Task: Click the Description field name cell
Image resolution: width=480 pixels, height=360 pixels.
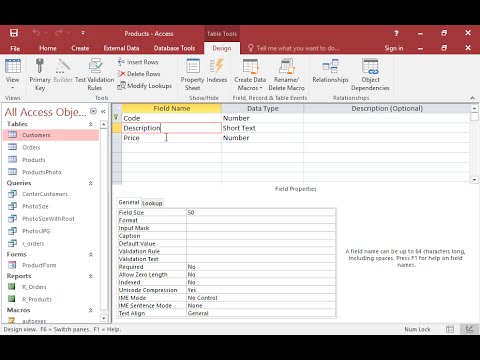Action: (171, 128)
